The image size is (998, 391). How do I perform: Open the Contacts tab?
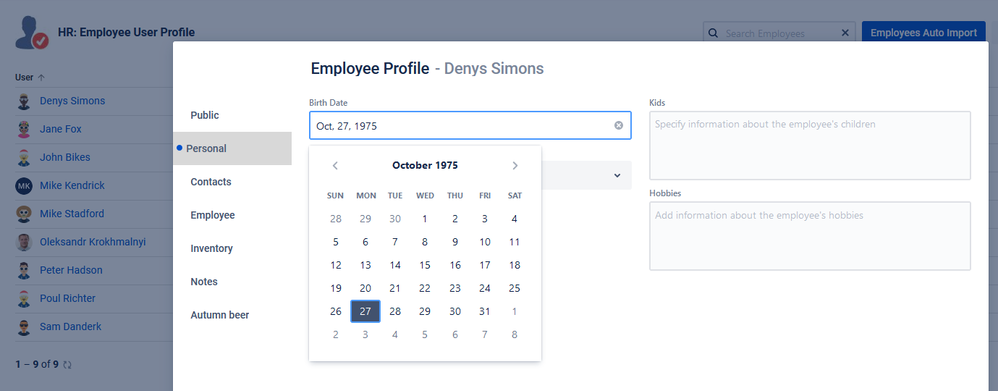[211, 181]
